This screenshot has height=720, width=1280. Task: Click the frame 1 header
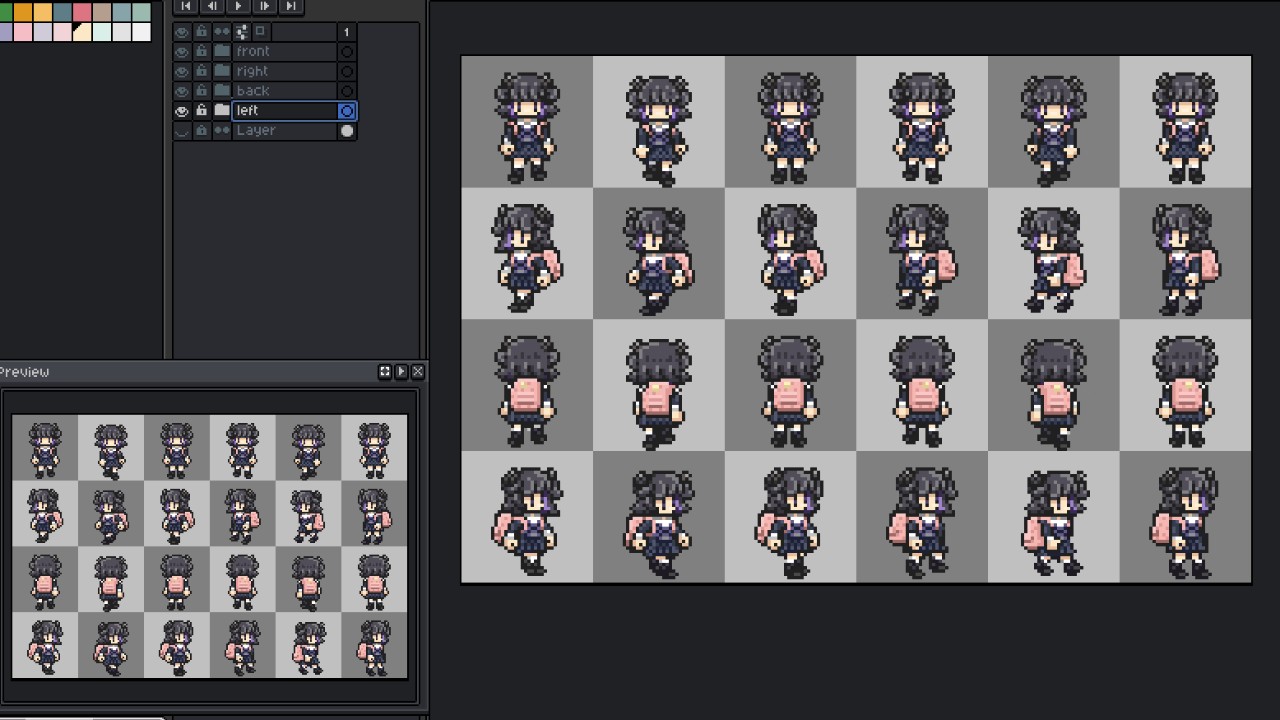(347, 32)
